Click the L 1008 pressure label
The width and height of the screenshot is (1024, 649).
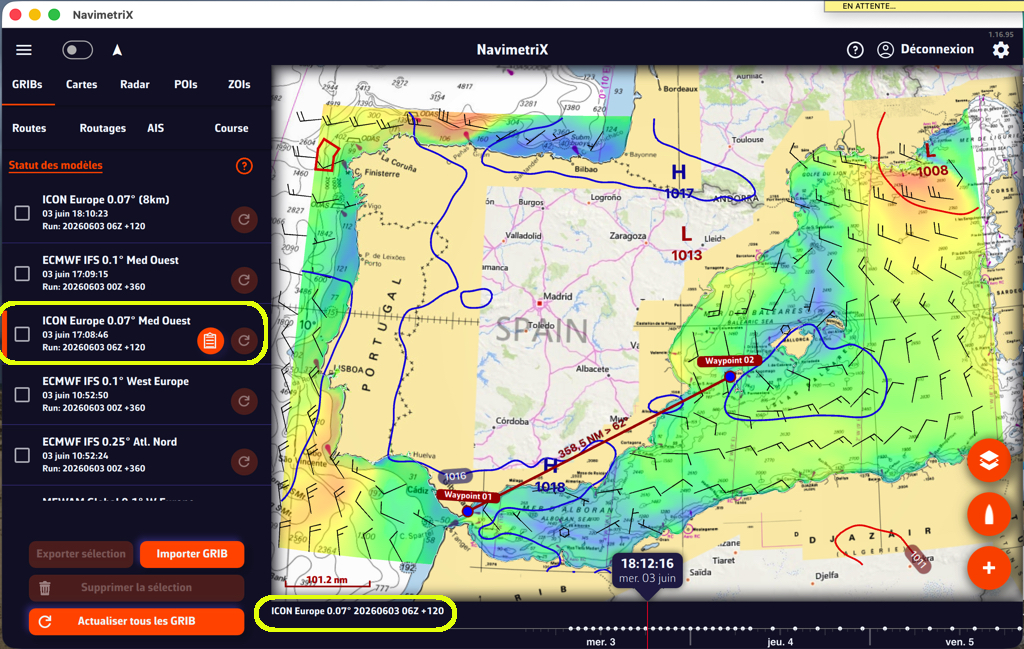pos(932,163)
